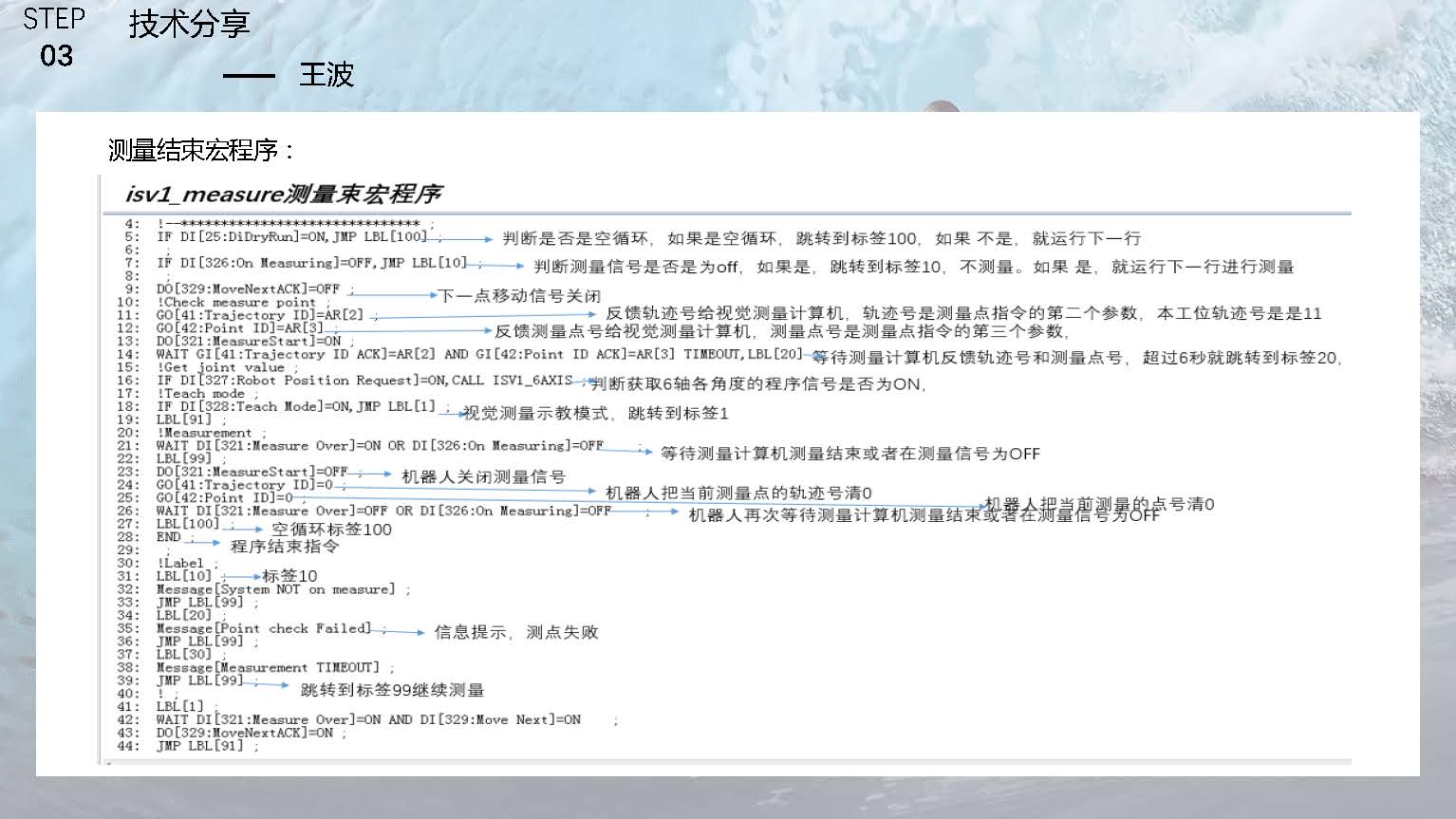The image size is (1456, 819).
Task: Click code "DO[321:MeasureStart]=OFF"
Action: [252, 472]
